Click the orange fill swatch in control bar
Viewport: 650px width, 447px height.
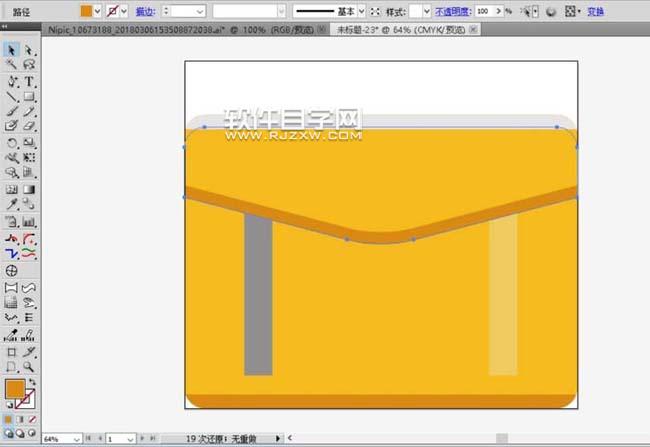[x=86, y=11]
